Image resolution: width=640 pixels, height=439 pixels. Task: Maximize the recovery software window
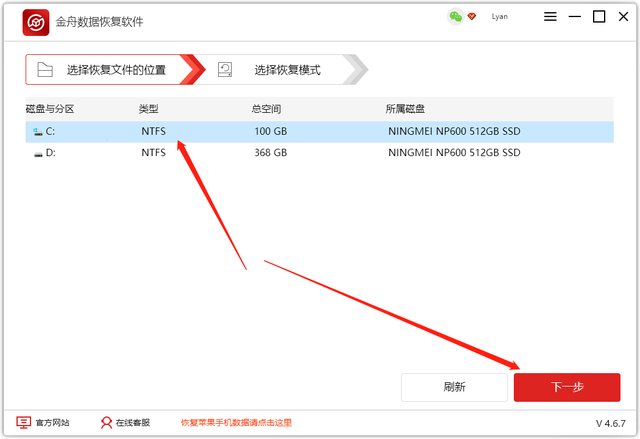[599, 17]
